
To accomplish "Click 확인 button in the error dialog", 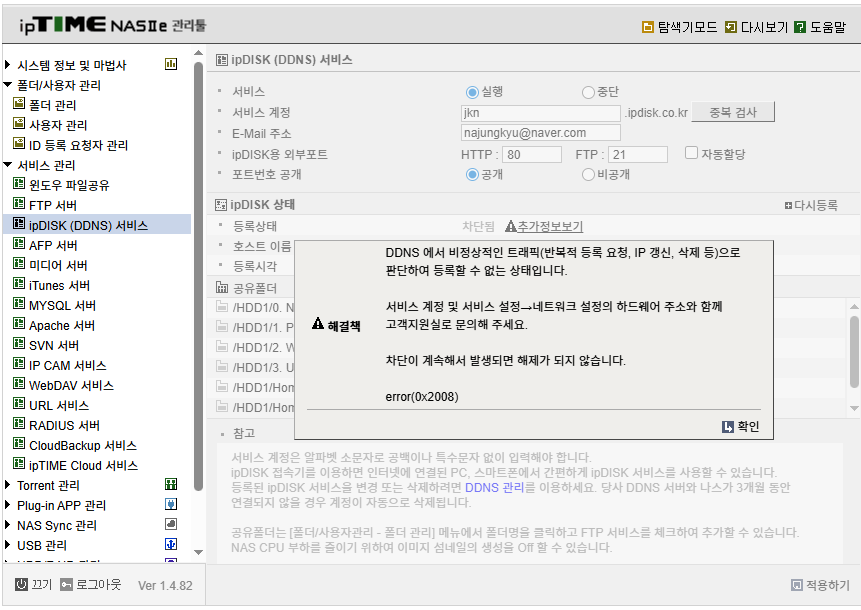I will coord(740,427).
